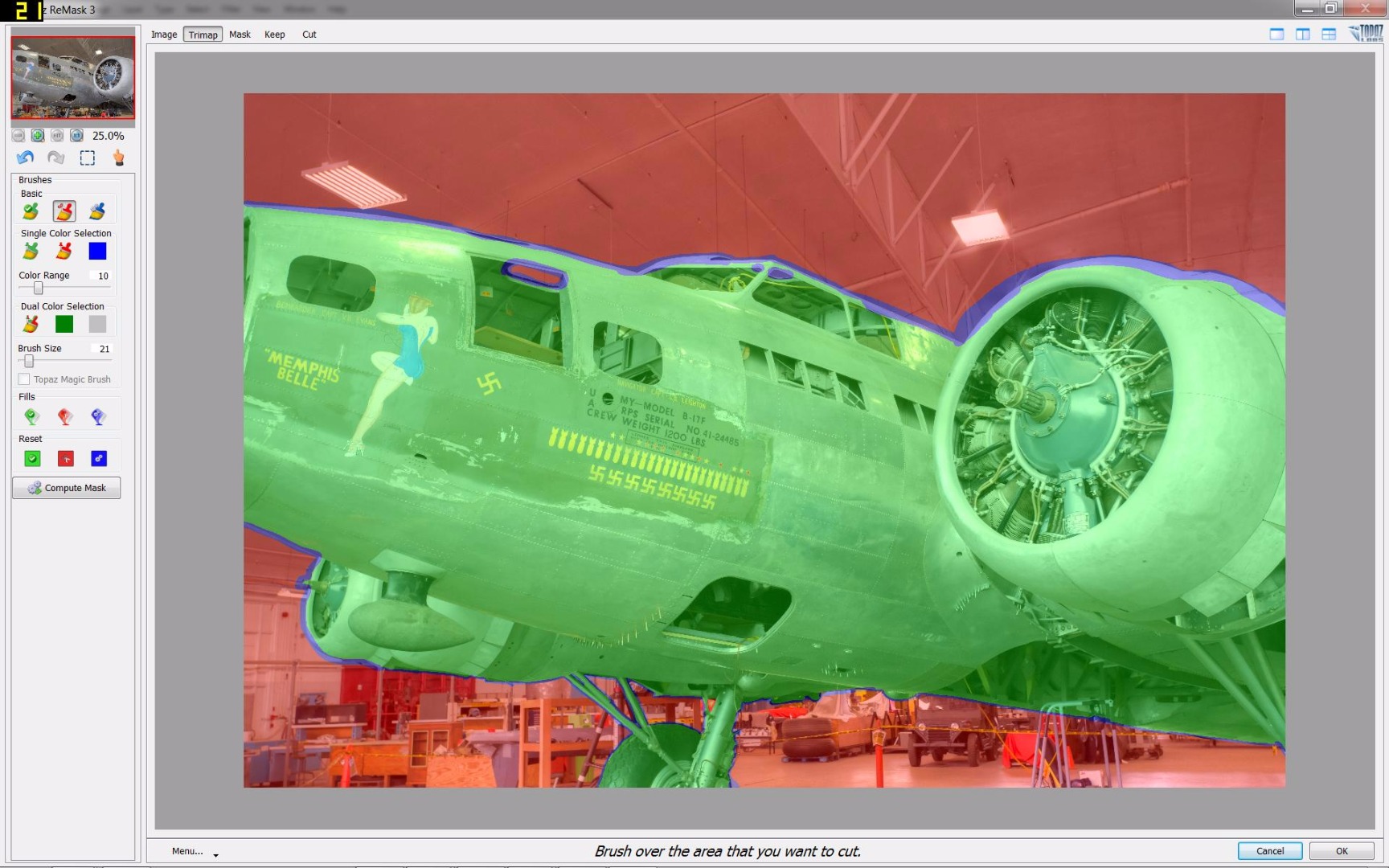Choose the two-pane split view layout icon

[1303, 34]
